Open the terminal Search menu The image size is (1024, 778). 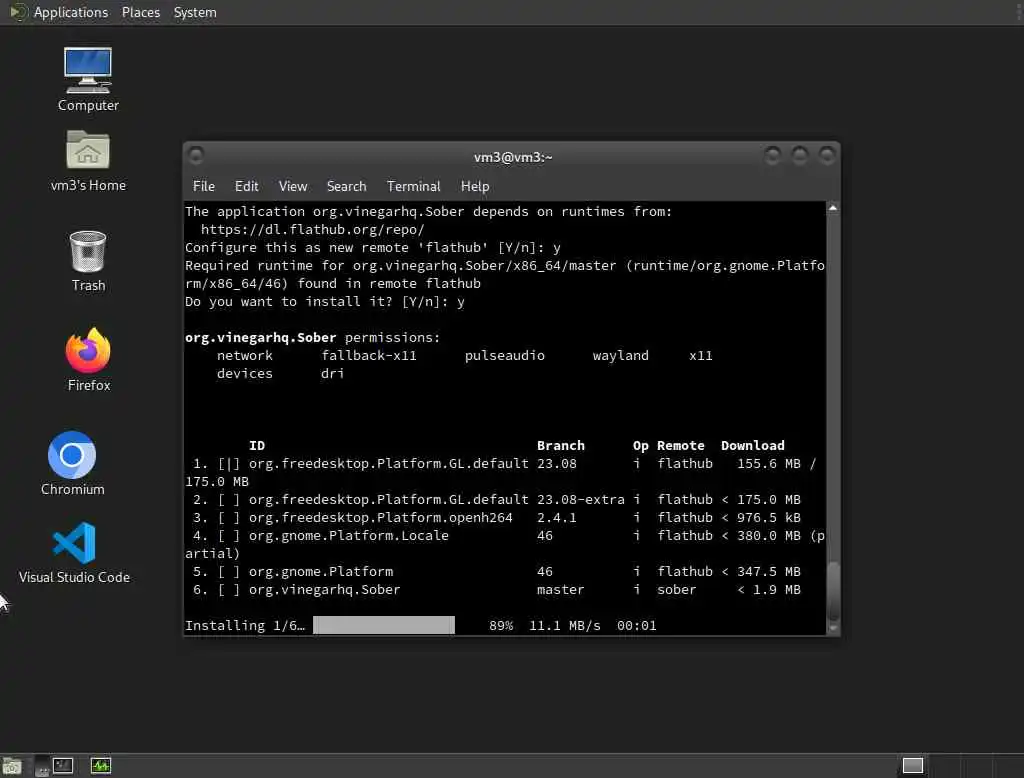point(346,186)
